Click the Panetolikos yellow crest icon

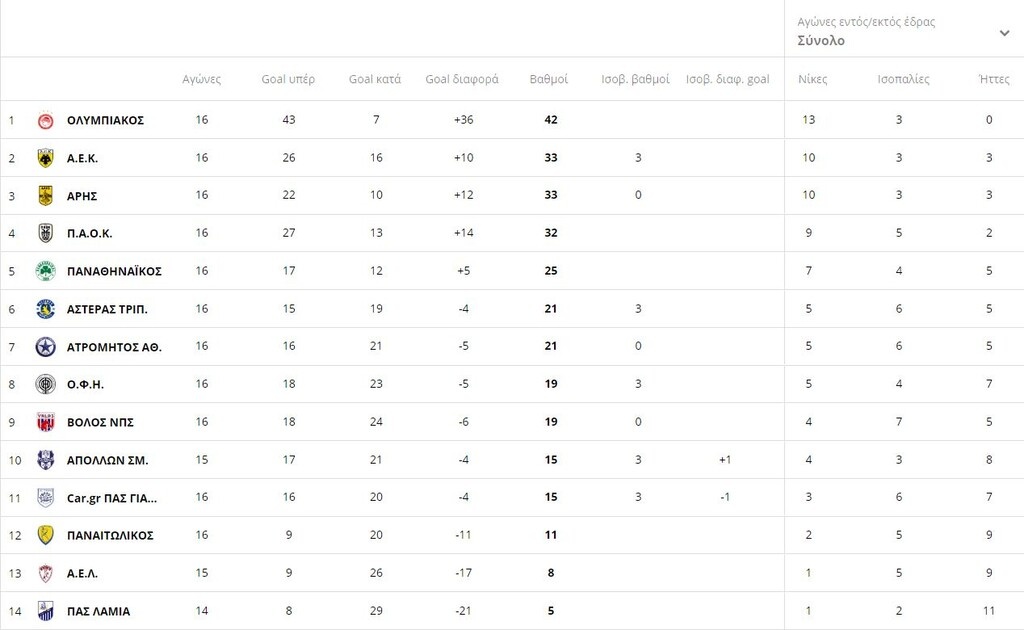[45, 535]
